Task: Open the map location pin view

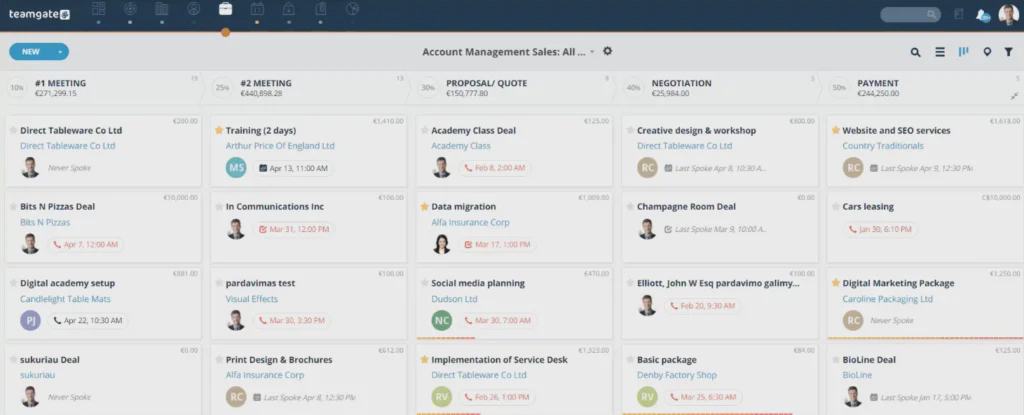Action: (x=987, y=52)
